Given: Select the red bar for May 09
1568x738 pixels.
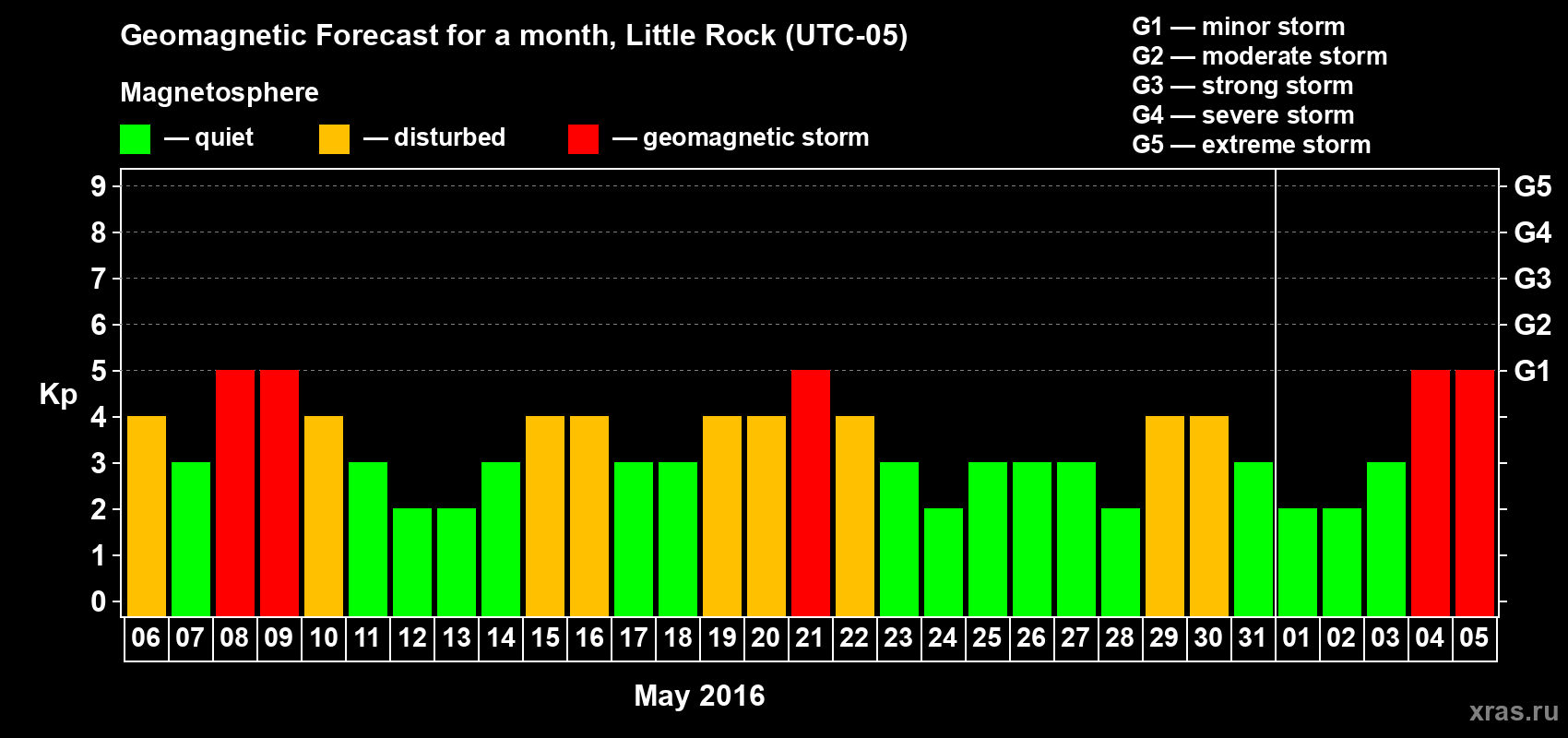Looking at the screenshot, I should click(x=279, y=494).
